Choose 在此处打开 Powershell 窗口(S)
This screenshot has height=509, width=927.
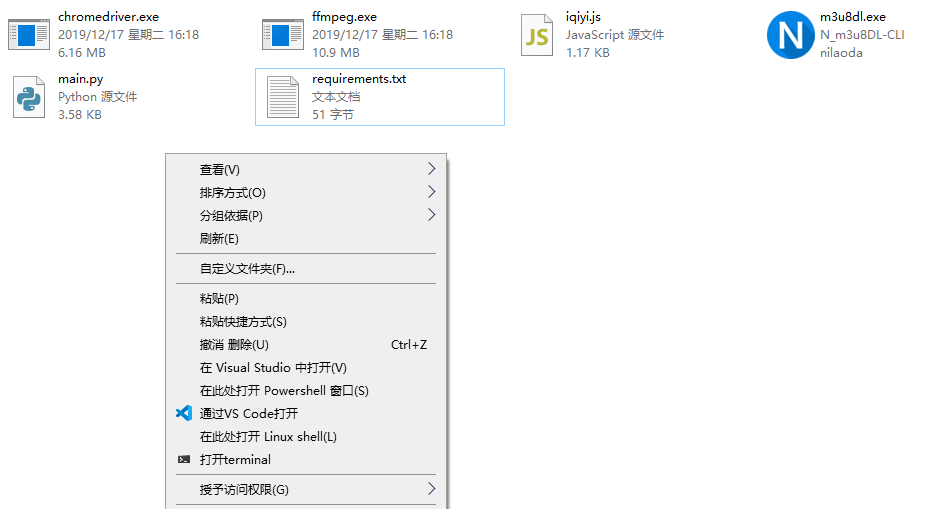(306, 391)
